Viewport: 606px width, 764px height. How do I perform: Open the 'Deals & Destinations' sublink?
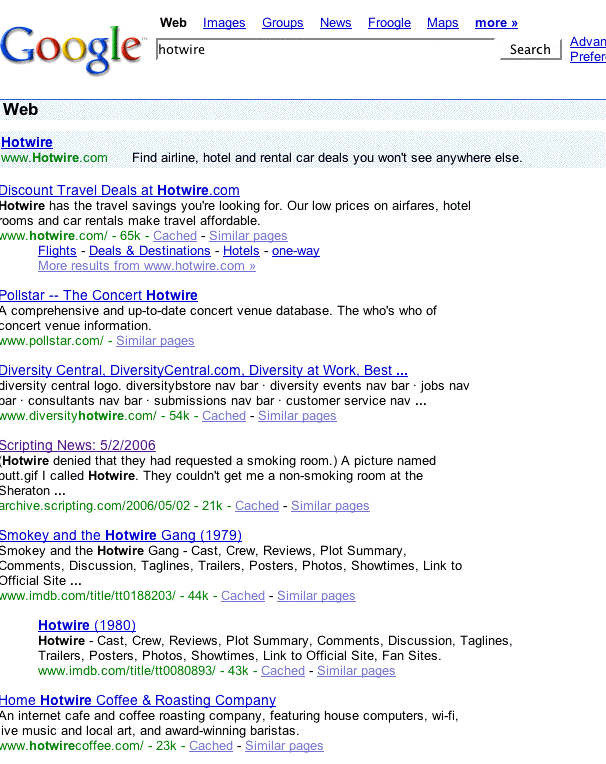(150, 251)
